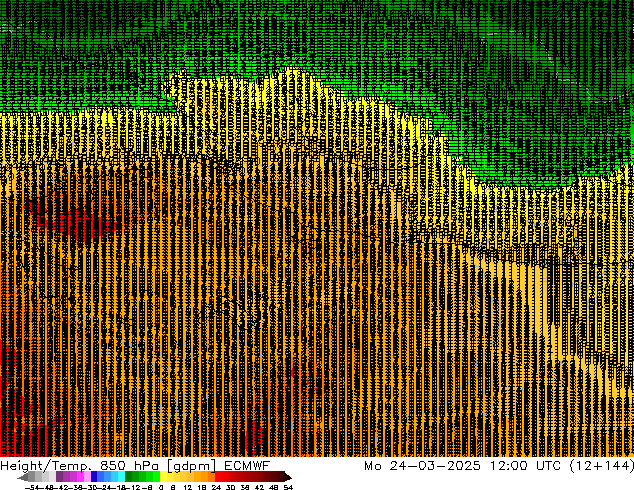Image resolution: width=634 pixels, height=490 pixels.
Task: Click the '12' legend scale label
Action: coord(188,488)
